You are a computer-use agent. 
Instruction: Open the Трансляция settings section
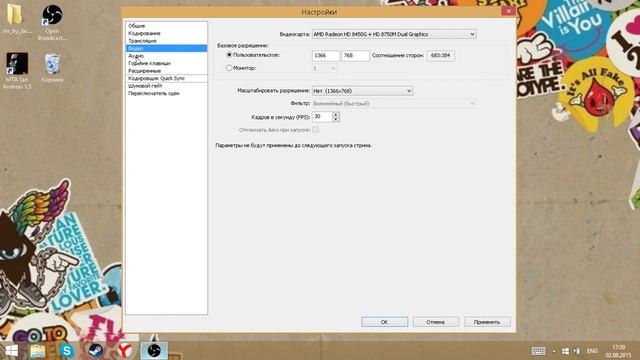pyautogui.click(x=142, y=41)
